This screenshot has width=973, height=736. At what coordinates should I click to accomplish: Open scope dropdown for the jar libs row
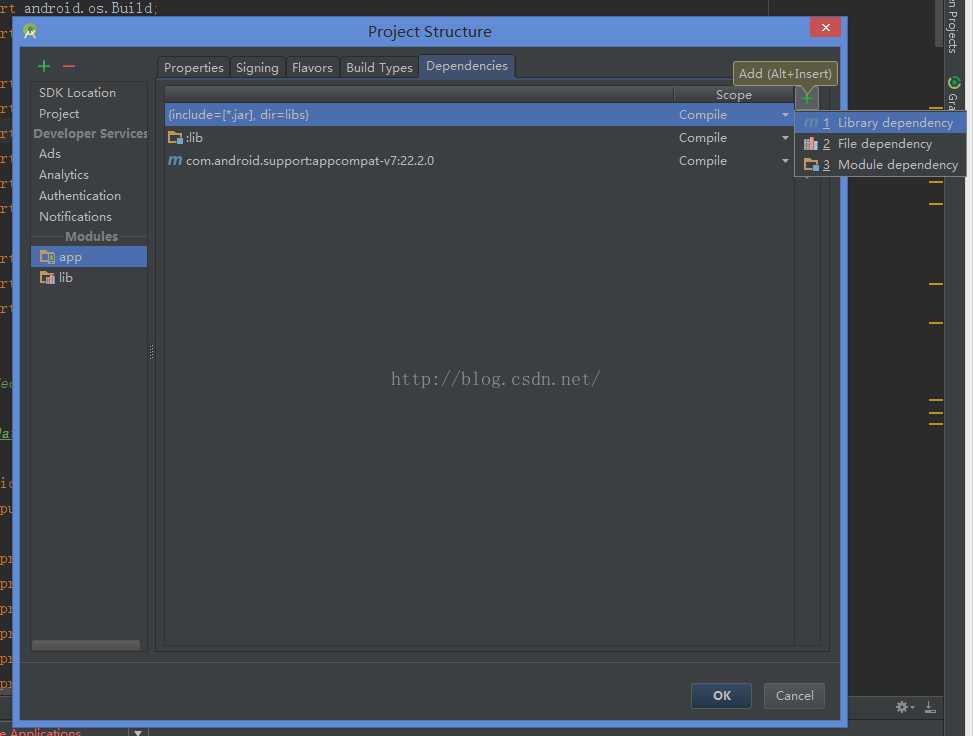click(785, 115)
